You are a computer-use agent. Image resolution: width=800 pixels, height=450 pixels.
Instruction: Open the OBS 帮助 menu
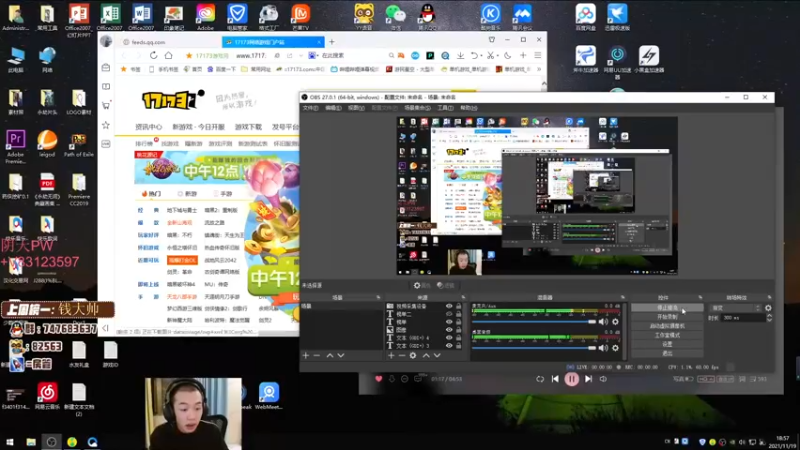[468, 108]
